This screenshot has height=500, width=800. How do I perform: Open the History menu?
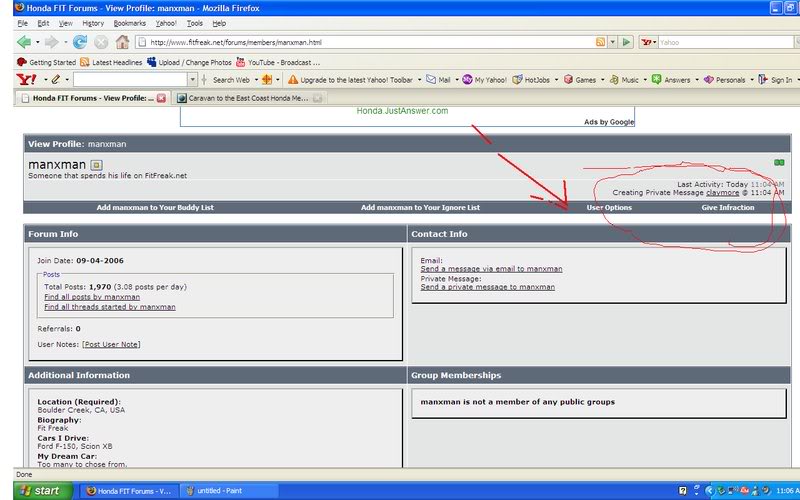(93, 23)
